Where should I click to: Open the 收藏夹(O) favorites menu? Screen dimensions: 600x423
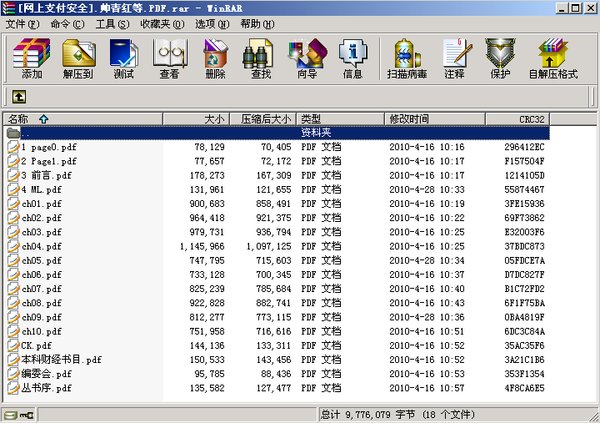click(162, 23)
